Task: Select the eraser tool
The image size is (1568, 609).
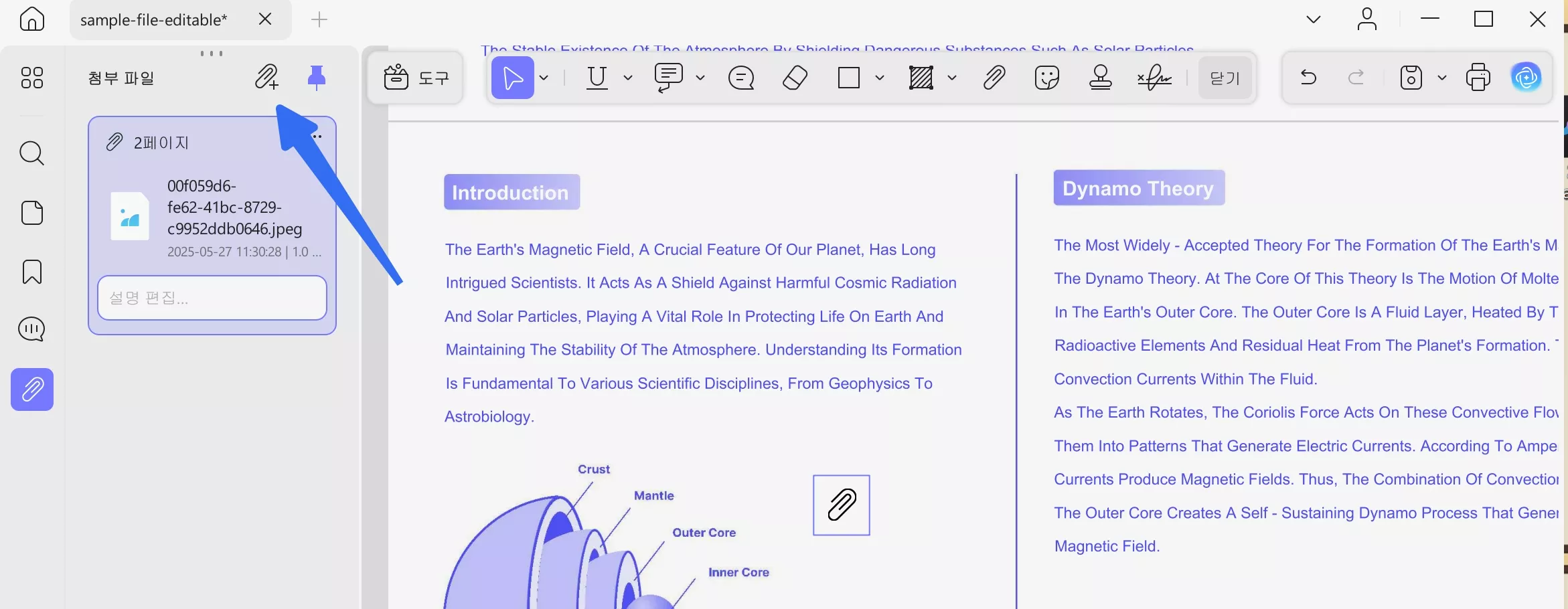Action: pos(795,78)
